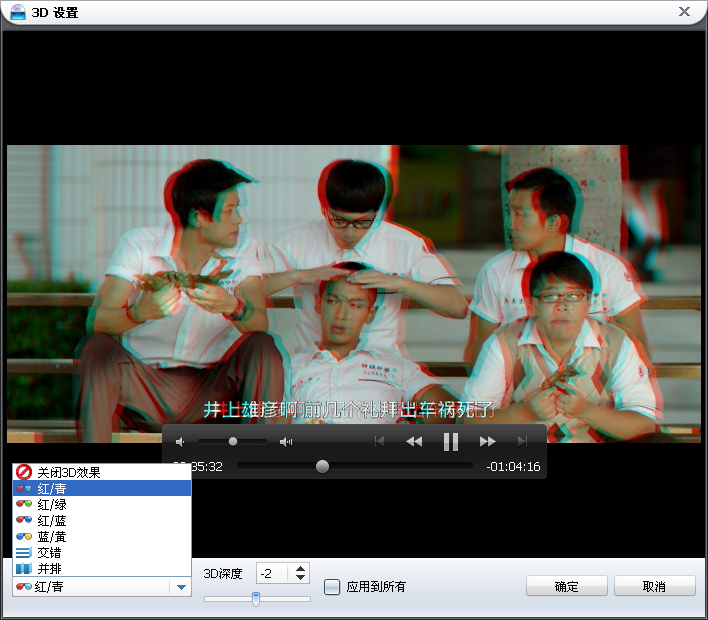Viewport: 708px width, 620px height.
Task: Select 并排 side-by-side mode
Action: (102, 568)
